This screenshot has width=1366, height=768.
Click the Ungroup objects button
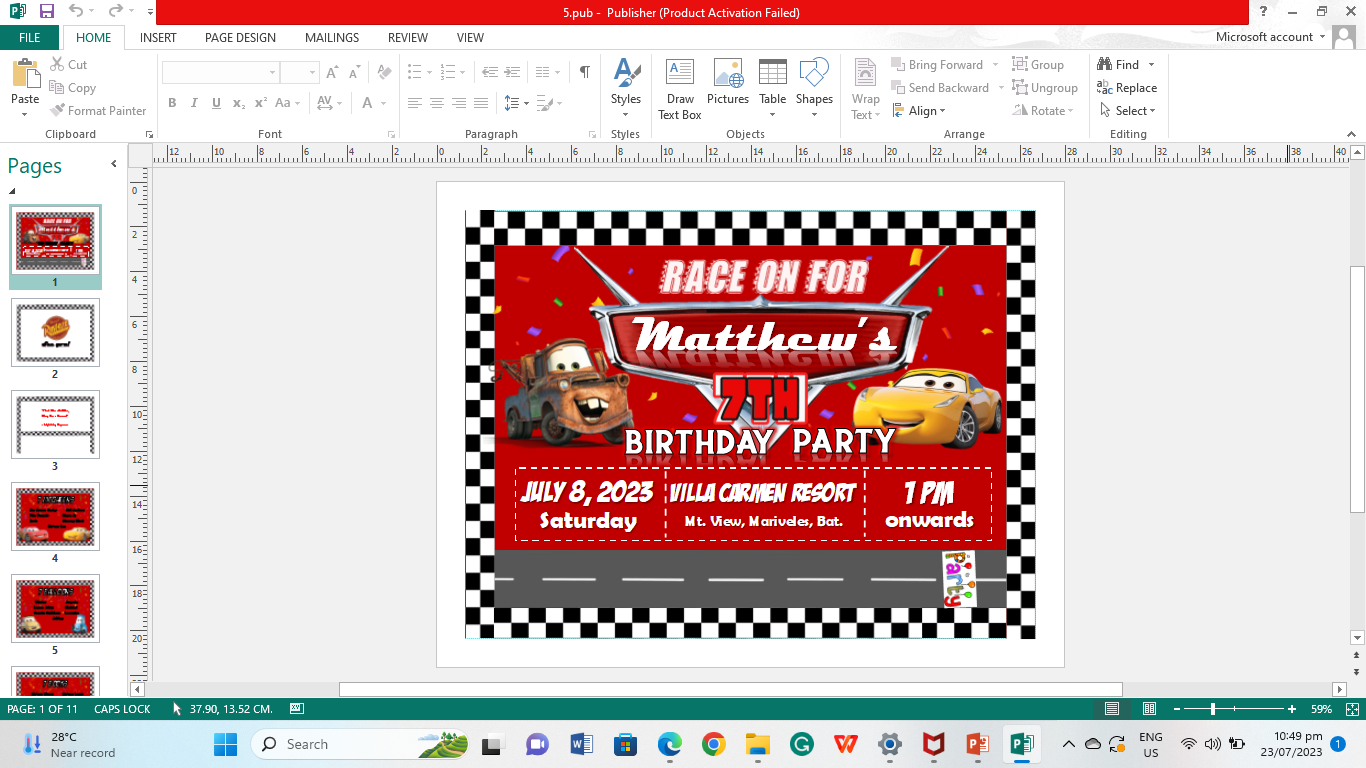click(1045, 88)
